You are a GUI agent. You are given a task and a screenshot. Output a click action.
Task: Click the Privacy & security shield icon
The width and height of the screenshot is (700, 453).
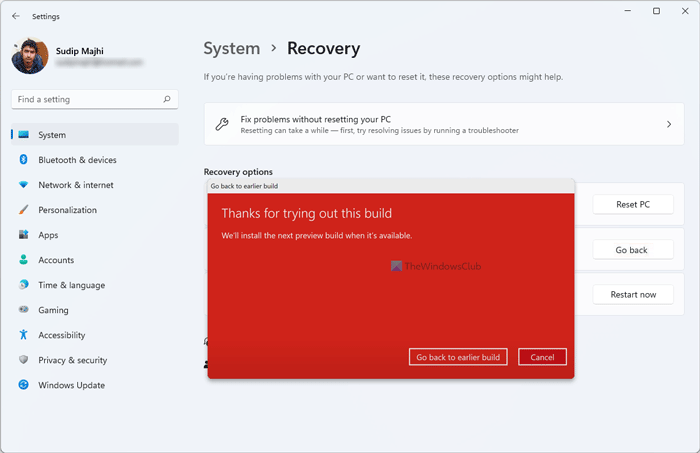23,360
